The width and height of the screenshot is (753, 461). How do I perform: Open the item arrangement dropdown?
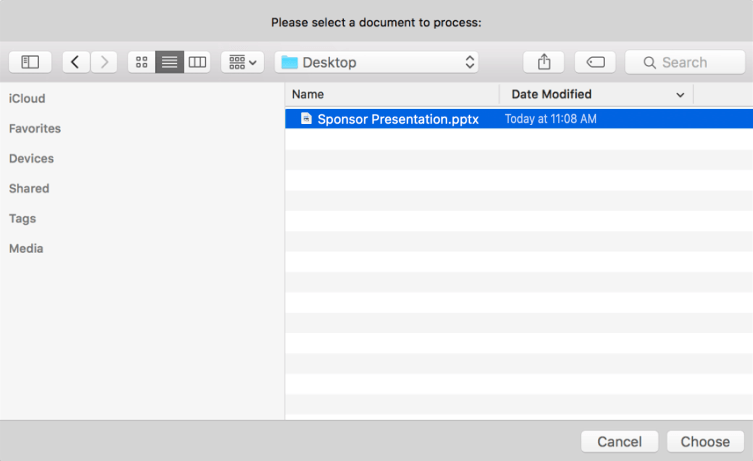[x=242, y=62]
